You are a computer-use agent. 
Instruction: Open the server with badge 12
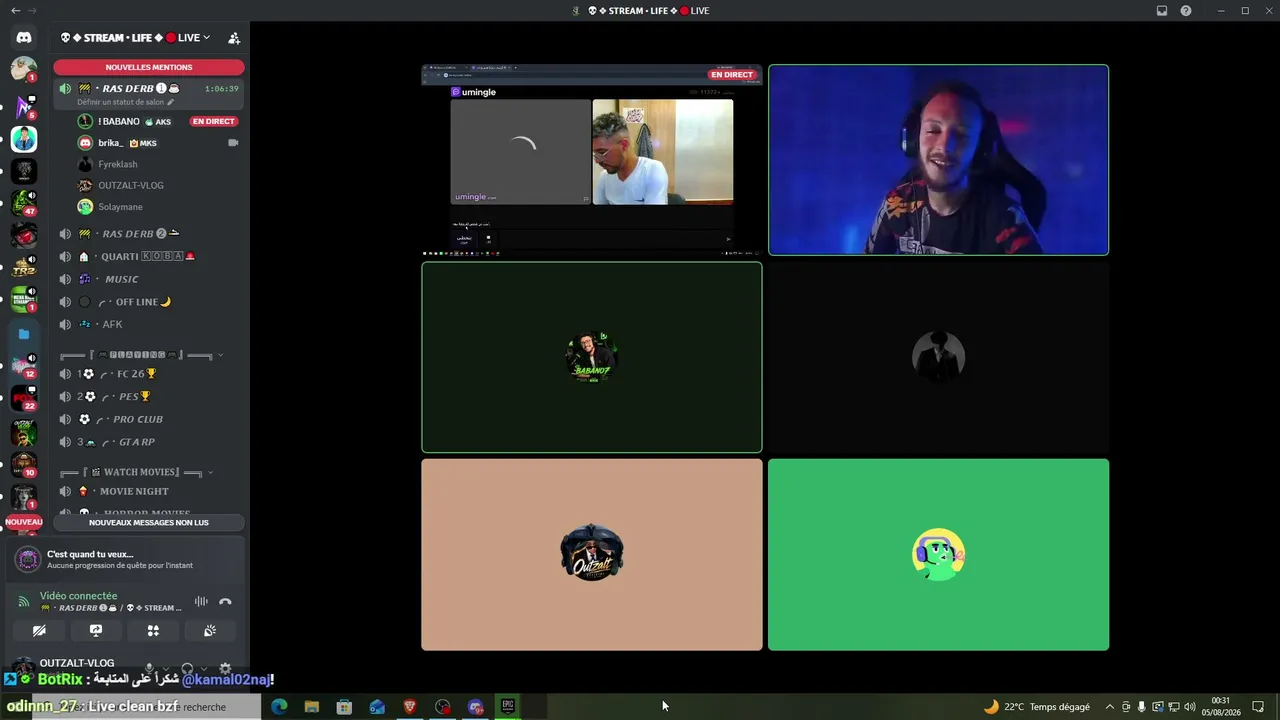click(24, 366)
